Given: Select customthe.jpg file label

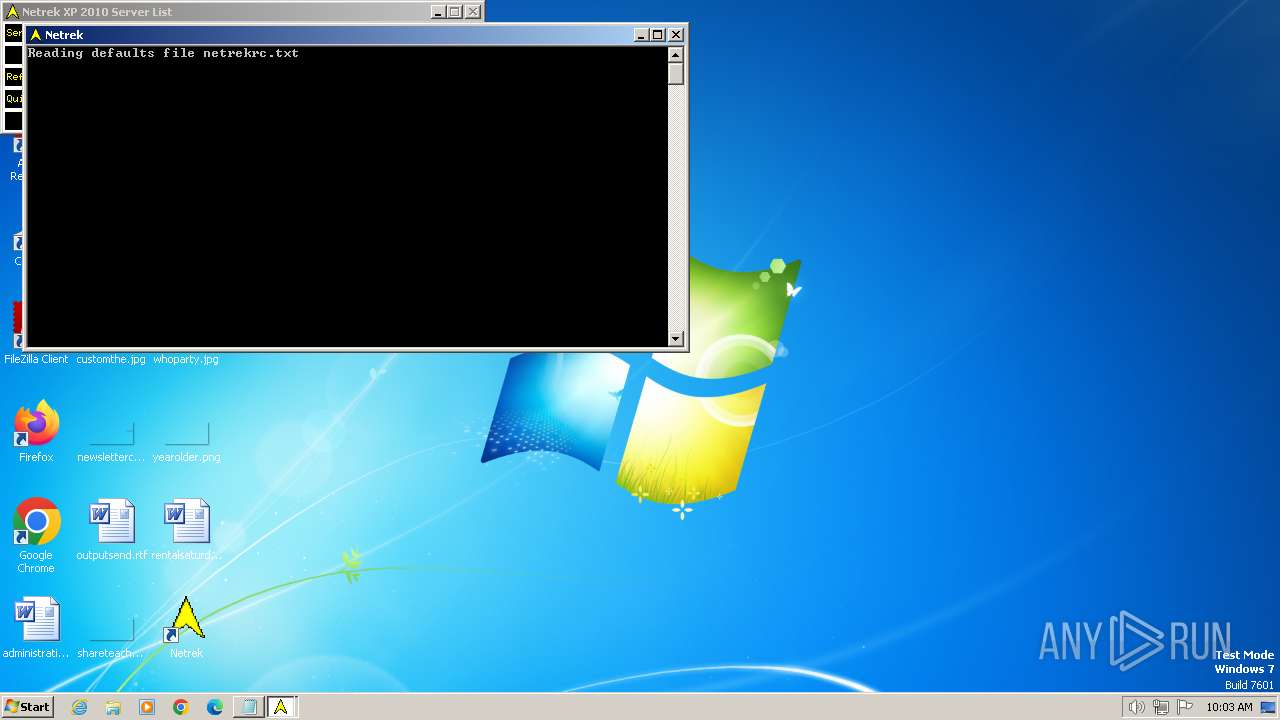Looking at the screenshot, I should (x=111, y=359).
